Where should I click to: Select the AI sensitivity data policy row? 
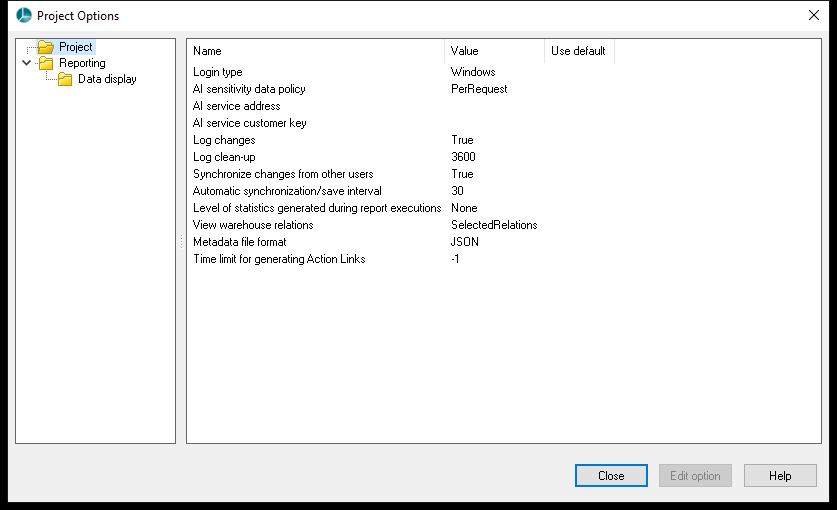click(x=249, y=89)
